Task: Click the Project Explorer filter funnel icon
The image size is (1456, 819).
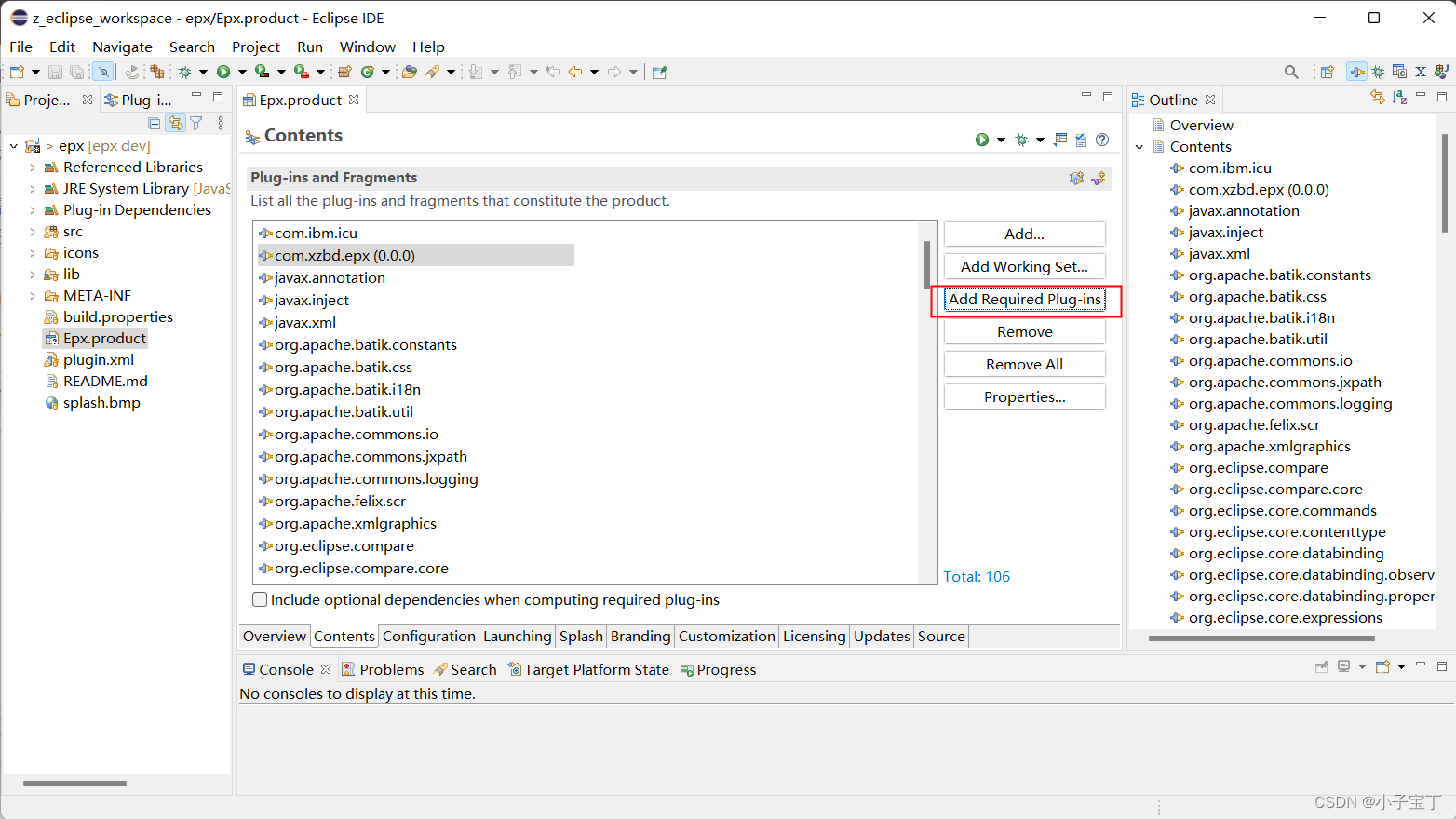Action: pos(196,123)
